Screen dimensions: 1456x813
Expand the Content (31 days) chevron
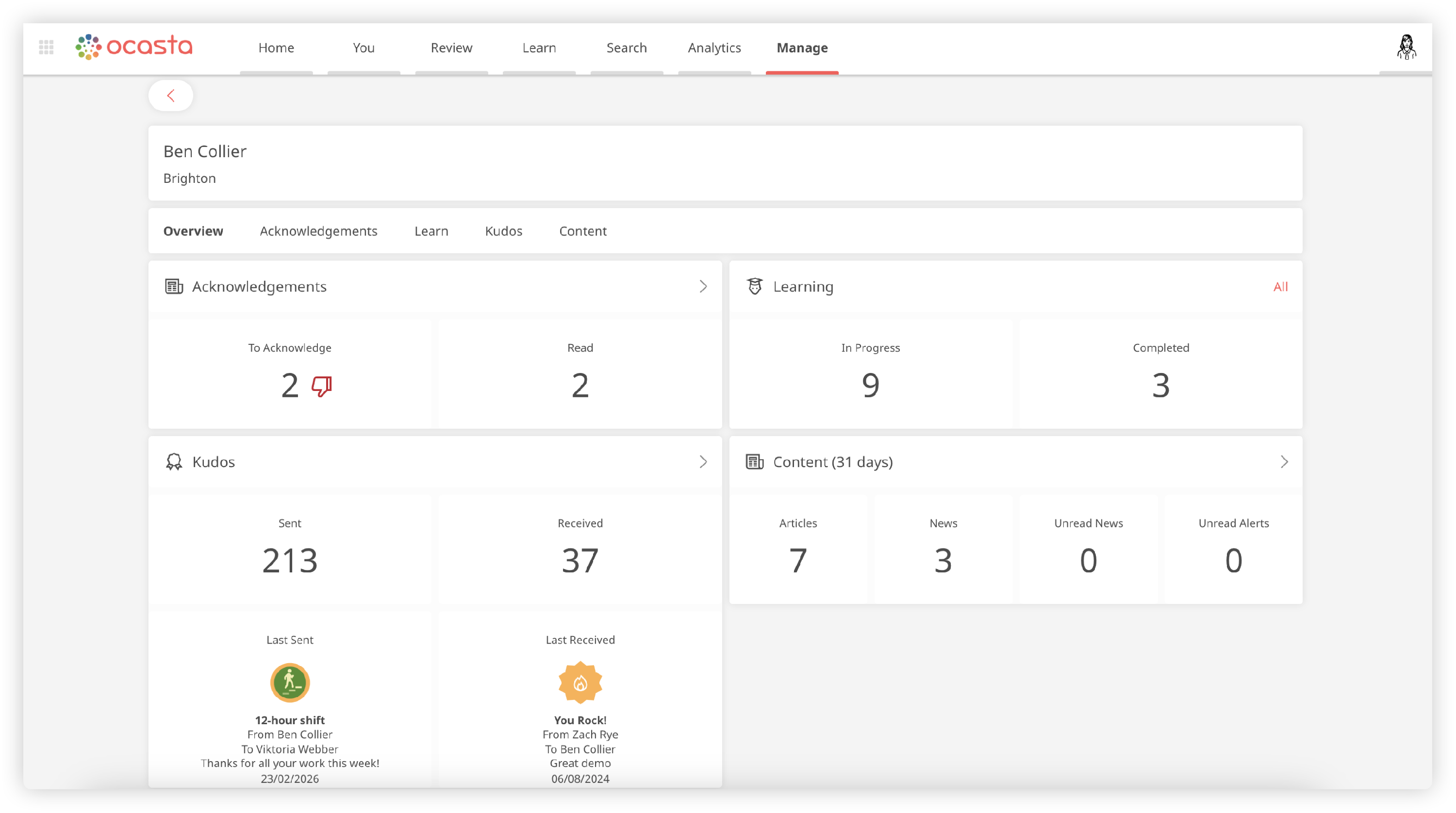click(x=1284, y=462)
